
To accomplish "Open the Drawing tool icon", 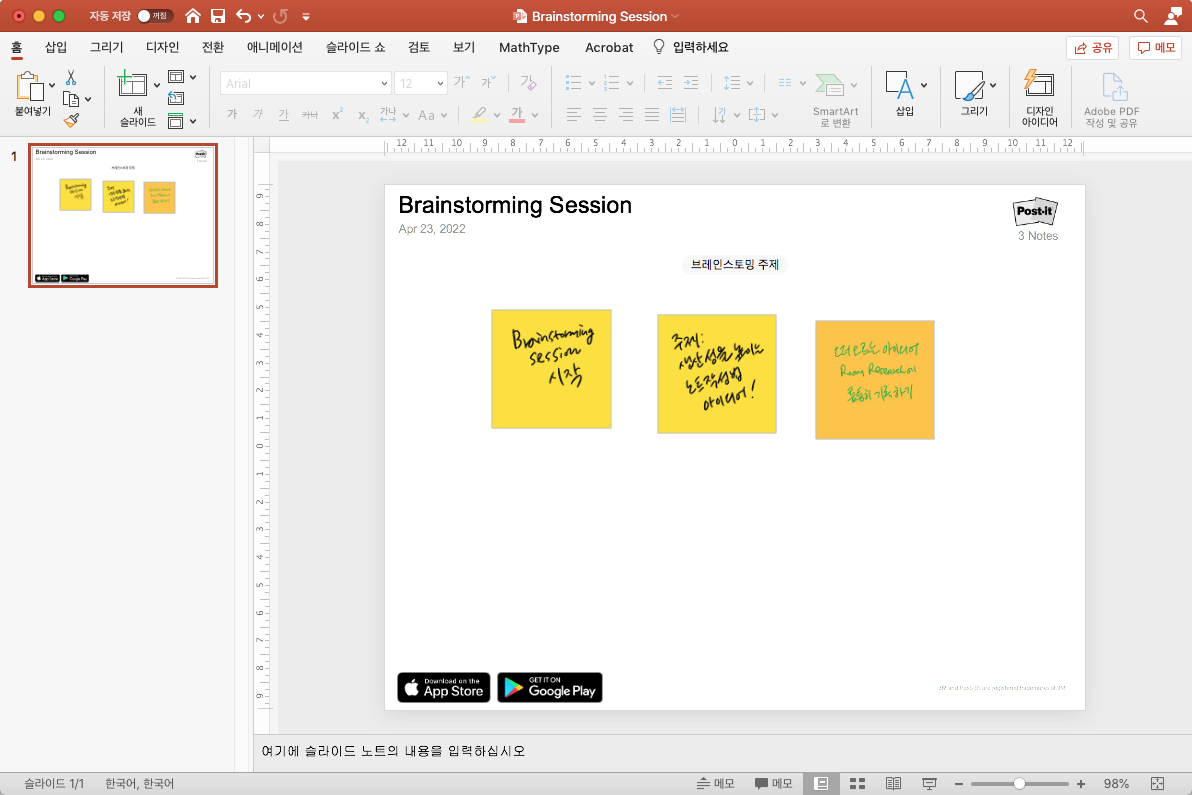I will [970, 86].
